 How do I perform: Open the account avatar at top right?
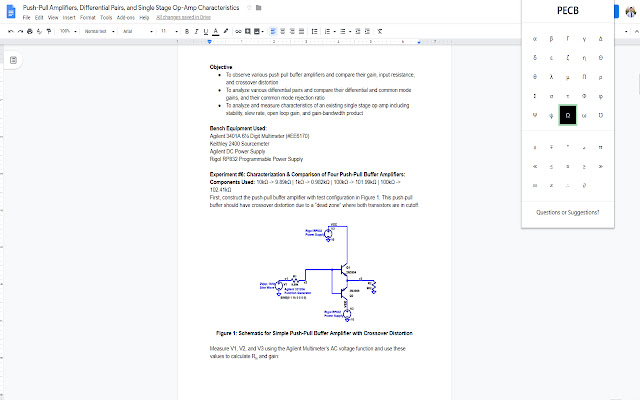pos(631,11)
